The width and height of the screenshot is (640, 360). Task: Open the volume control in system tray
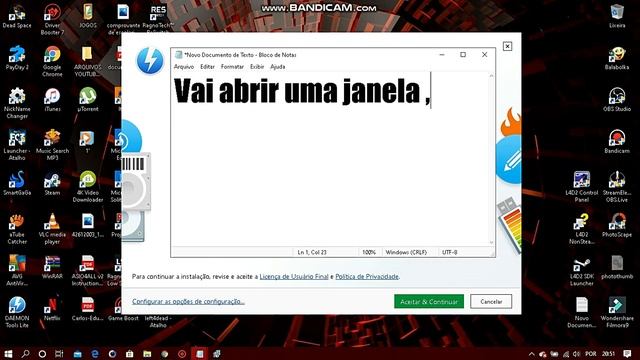coord(576,354)
